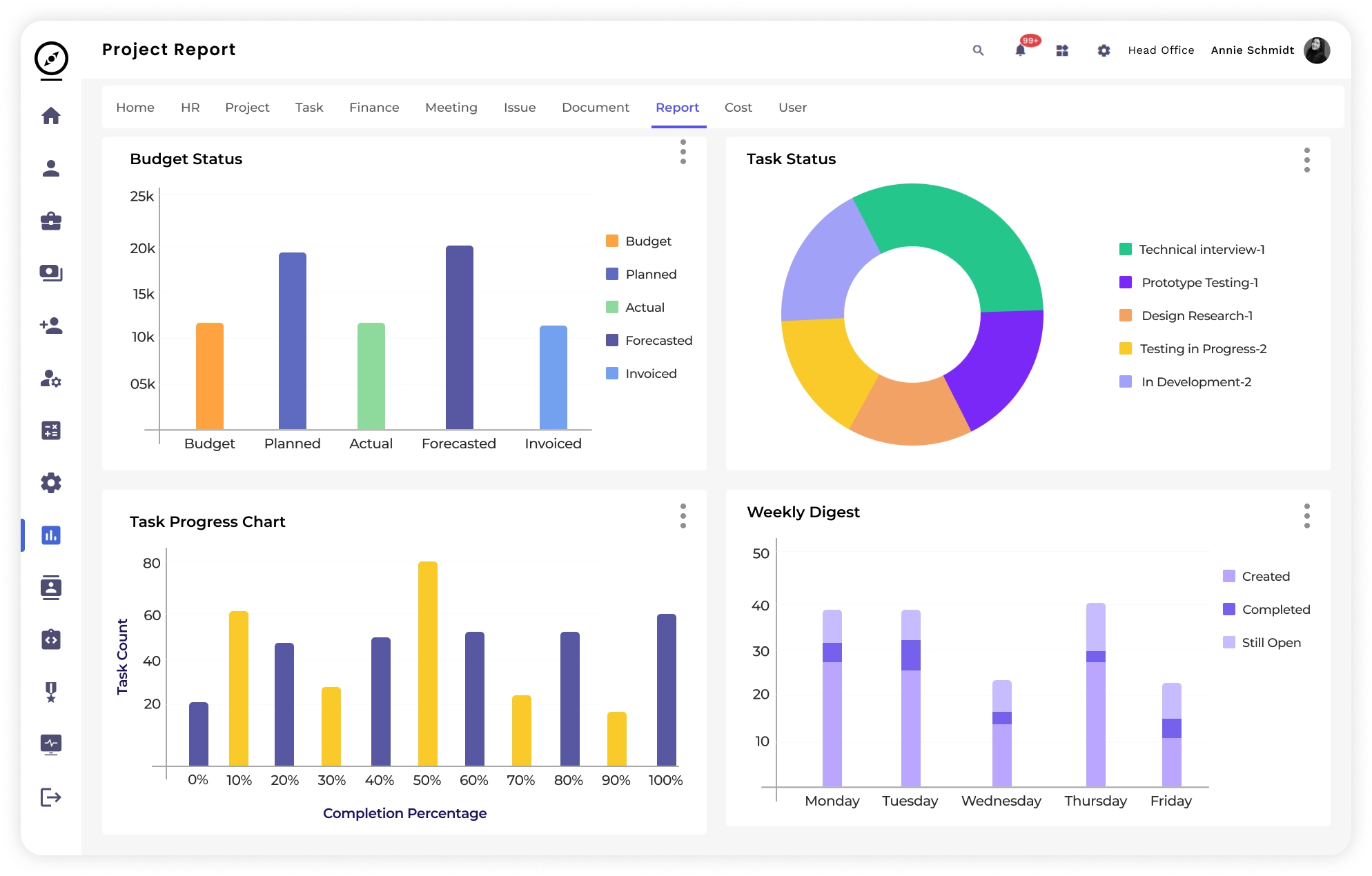Image resolution: width=1372 pixels, height=876 pixels.
Task: Click the sidebar medal award icon
Action: click(51, 692)
